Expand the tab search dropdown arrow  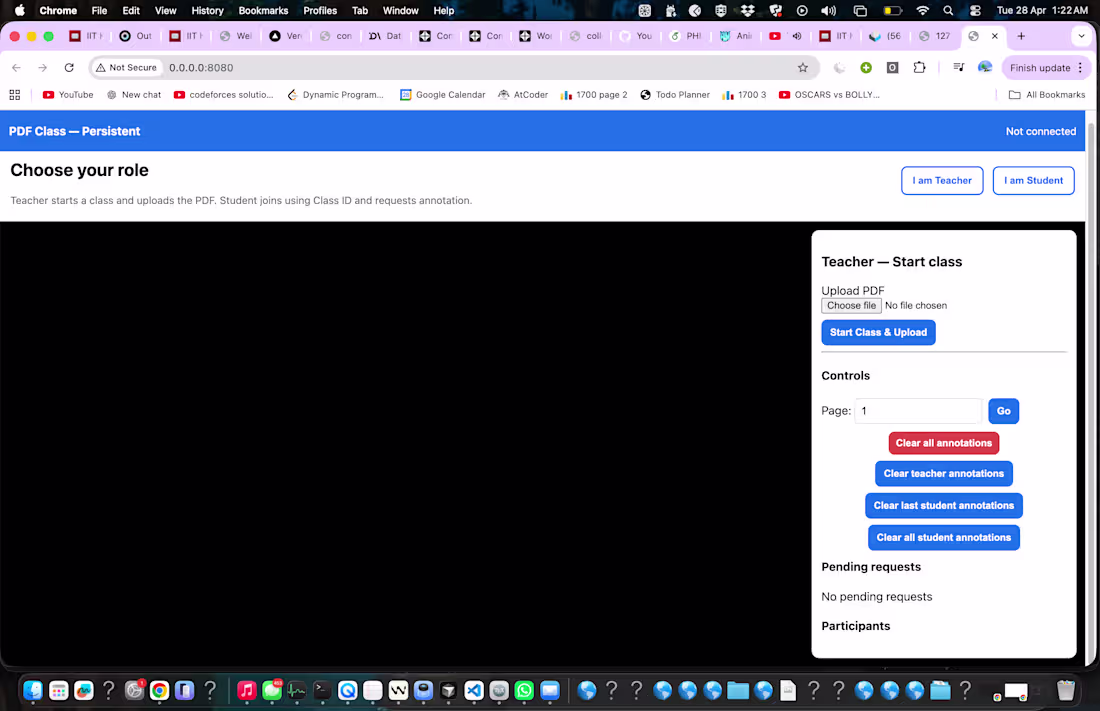pos(1081,36)
